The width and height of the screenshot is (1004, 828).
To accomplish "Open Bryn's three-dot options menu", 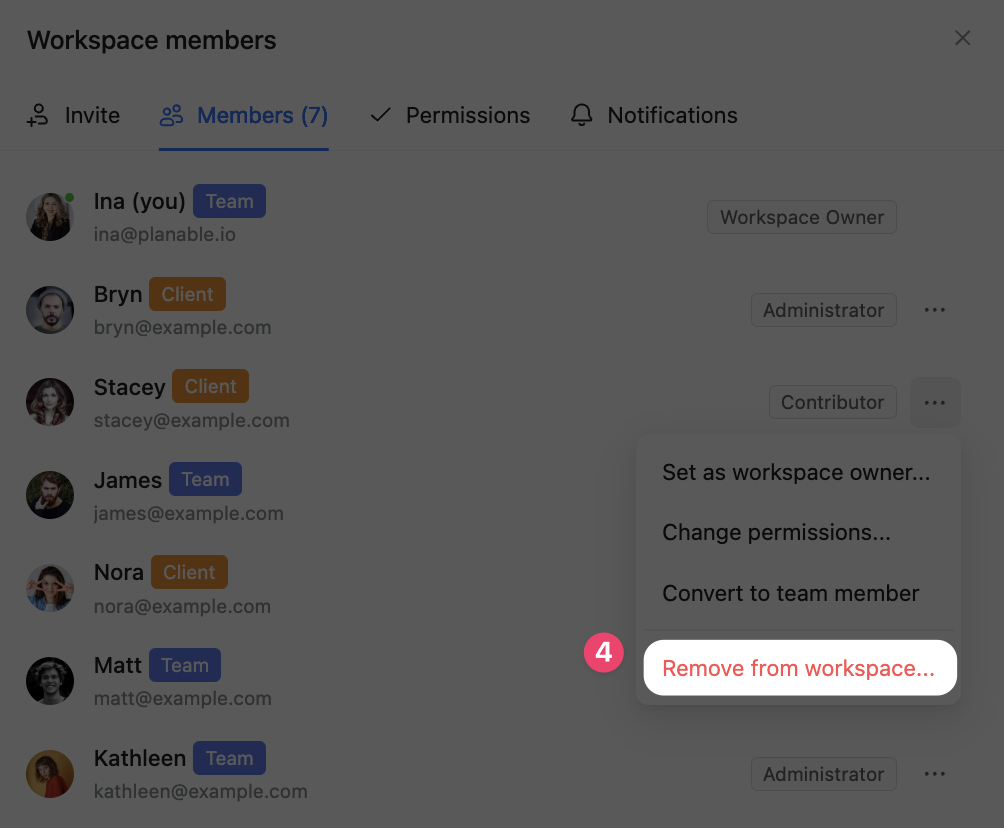I will [935, 310].
